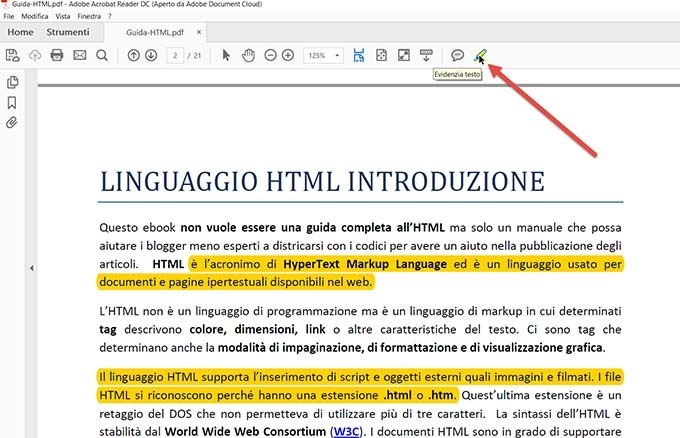
Task: Open the Finestra menu
Action: point(89,16)
